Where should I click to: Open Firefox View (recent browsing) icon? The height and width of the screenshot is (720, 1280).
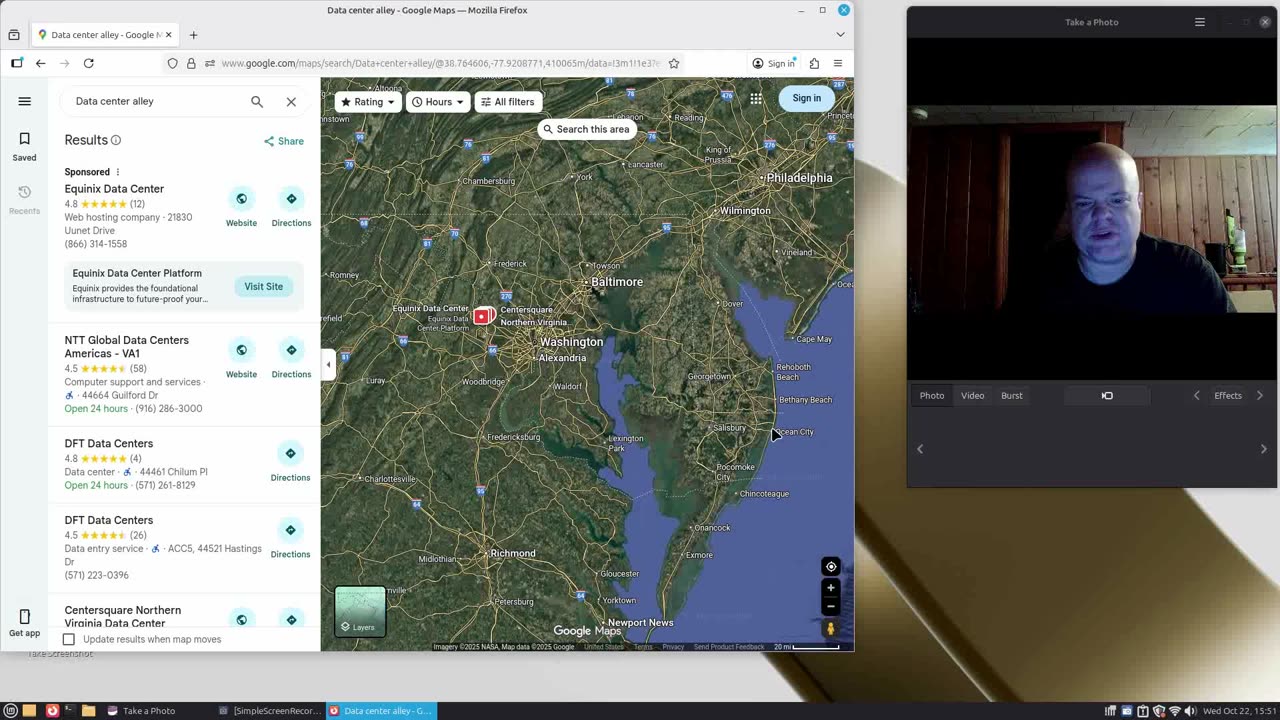[14, 35]
